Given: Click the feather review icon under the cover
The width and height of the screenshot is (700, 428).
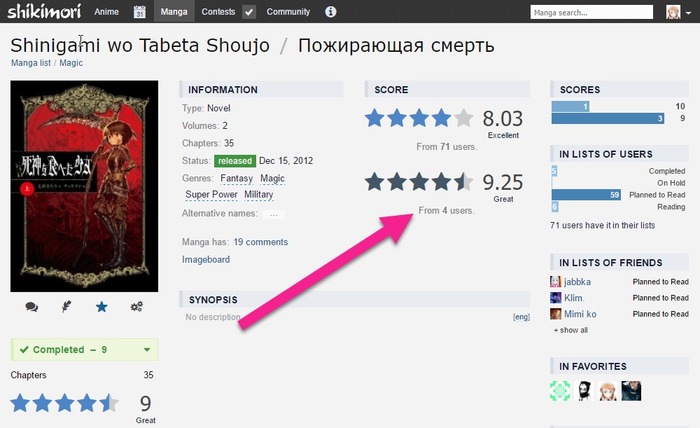Looking at the screenshot, I should (67, 307).
